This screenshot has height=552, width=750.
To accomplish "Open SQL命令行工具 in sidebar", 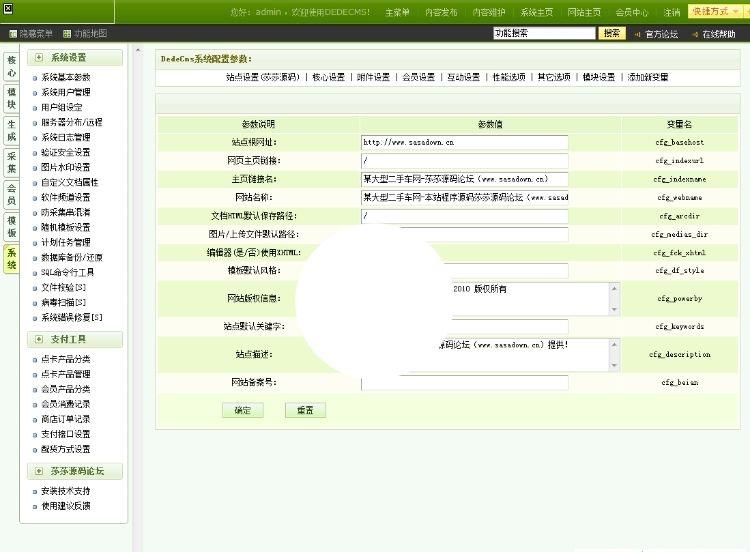I will tap(67, 273).
